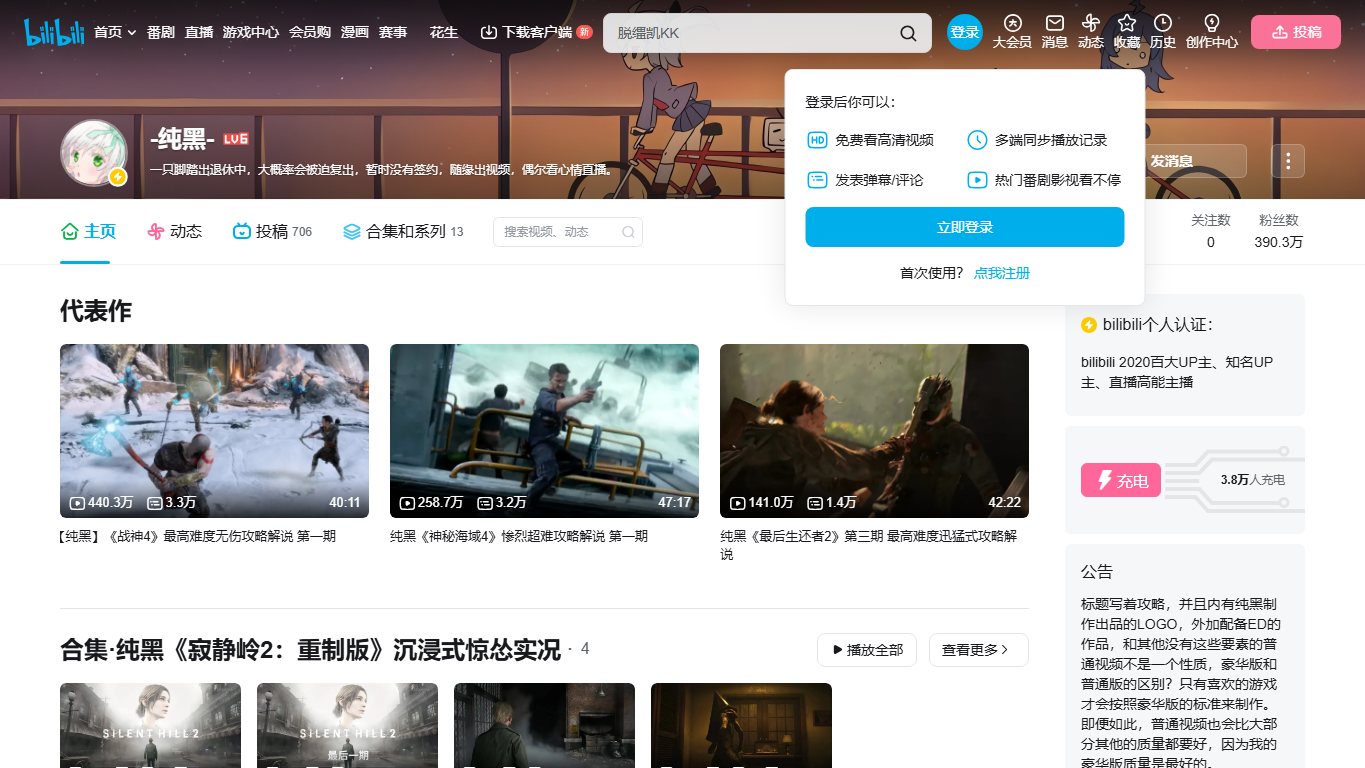Click the HD icon beside 免费看高清视频

coord(817,140)
